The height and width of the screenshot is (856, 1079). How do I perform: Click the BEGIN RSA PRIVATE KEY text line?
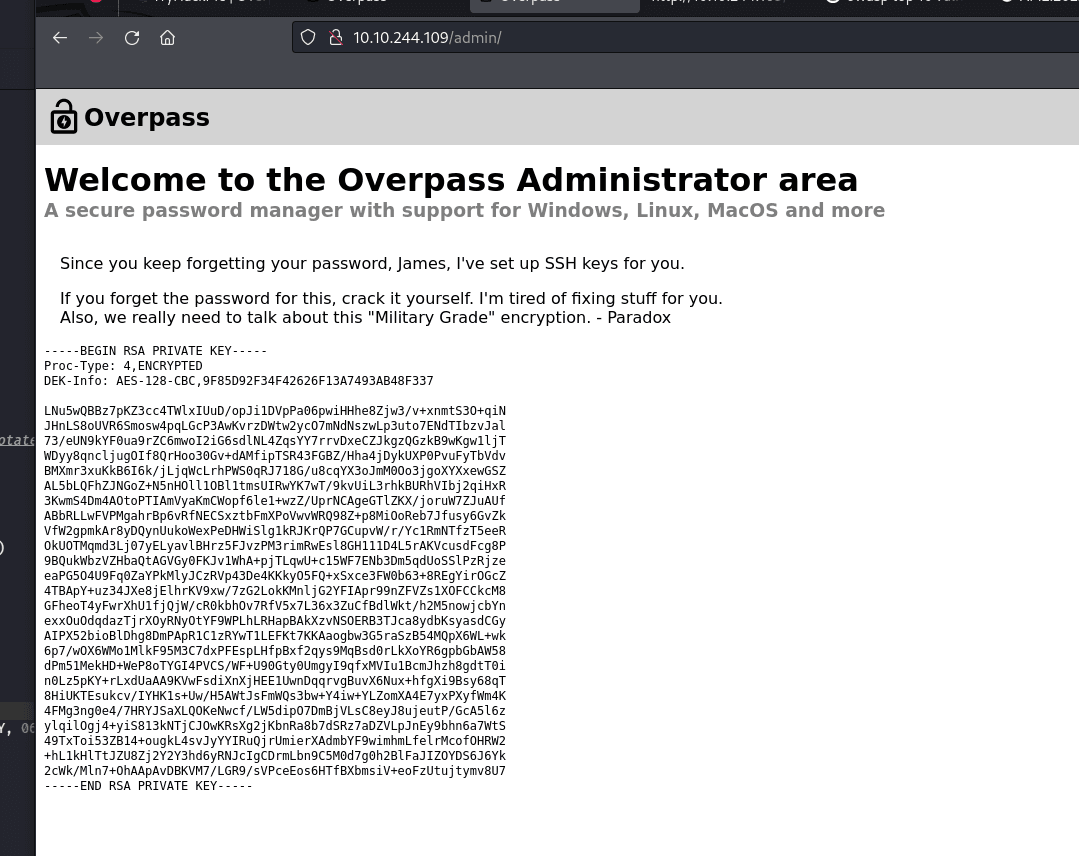pyautogui.click(x=155, y=350)
